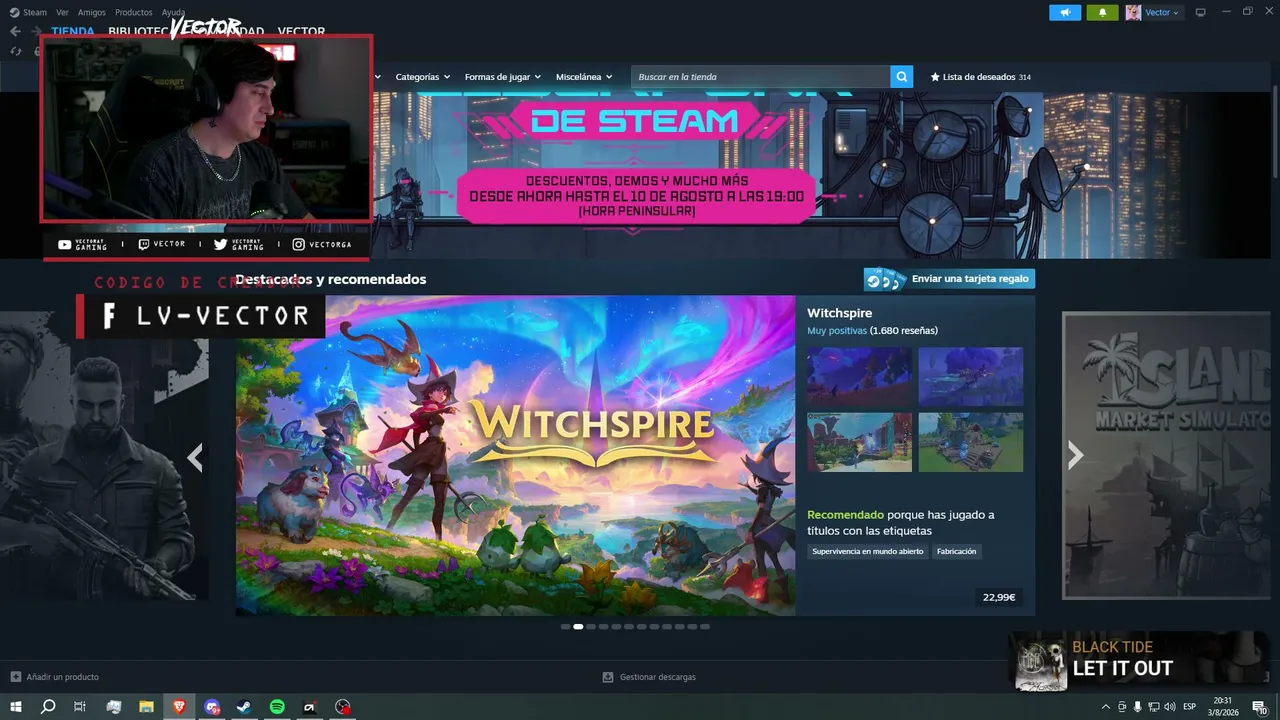Image resolution: width=1280 pixels, height=720 pixels.
Task: Open Spotify from the taskbar
Action: [277, 707]
